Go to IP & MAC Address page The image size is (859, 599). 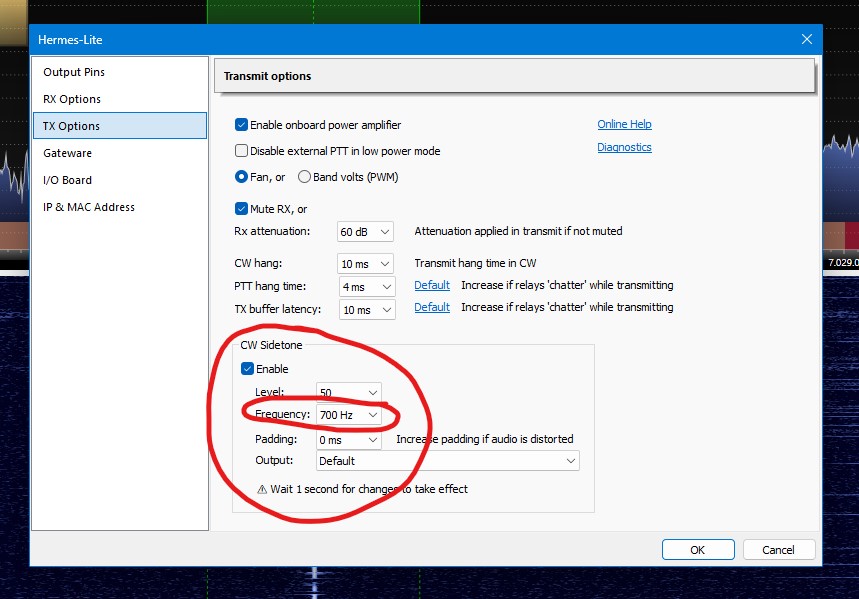[x=89, y=207]
